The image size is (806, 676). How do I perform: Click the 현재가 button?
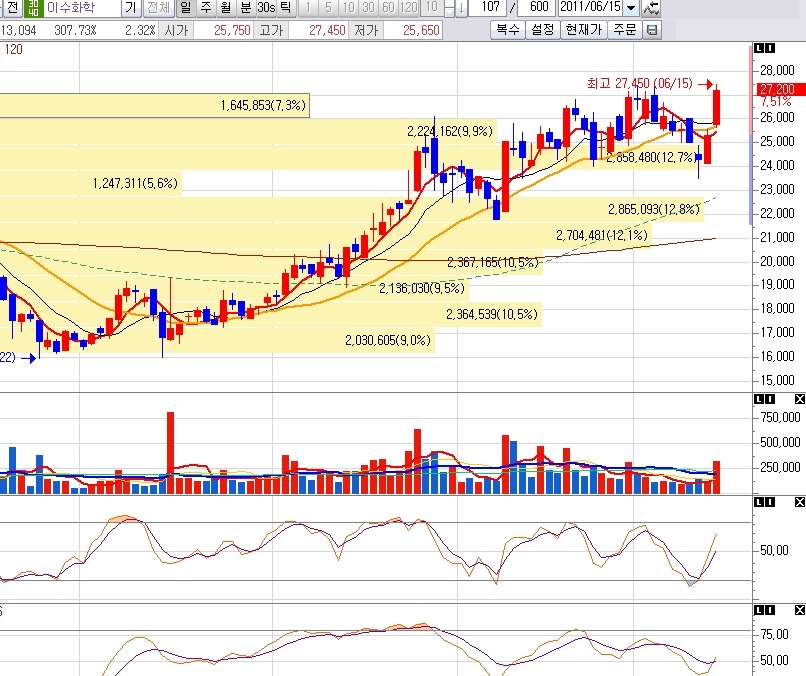(x=583, y=30)
